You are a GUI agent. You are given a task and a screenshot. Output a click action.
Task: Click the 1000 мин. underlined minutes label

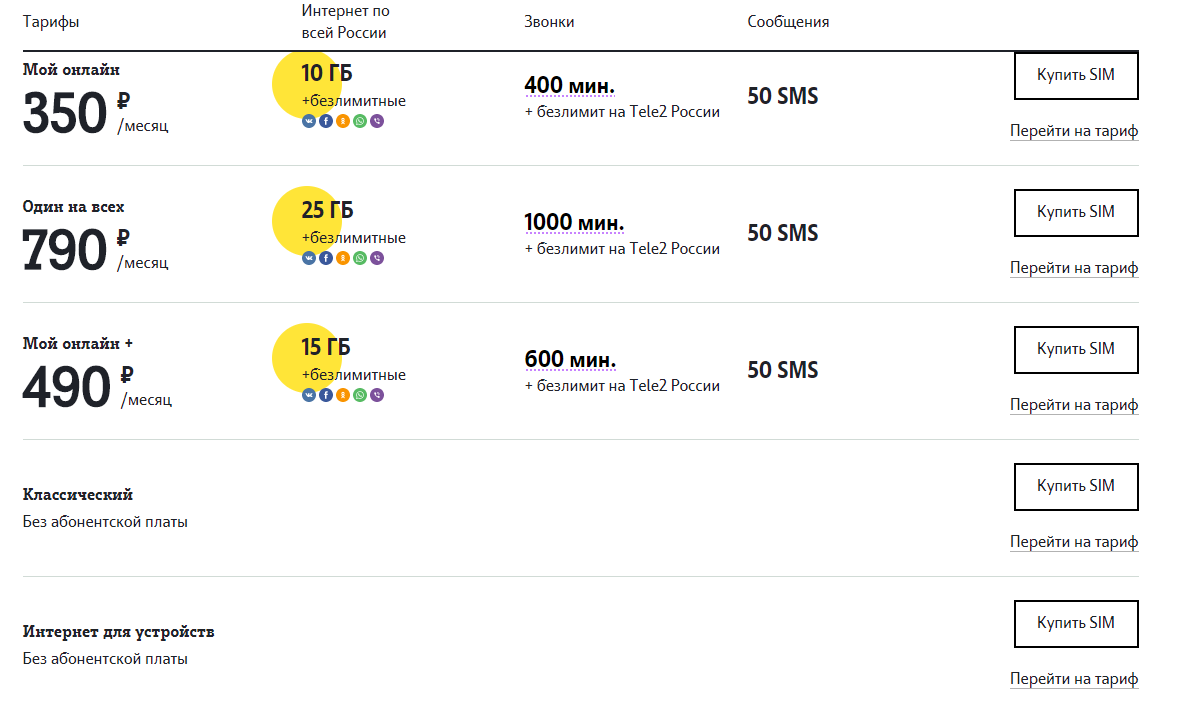click(574, 223)
